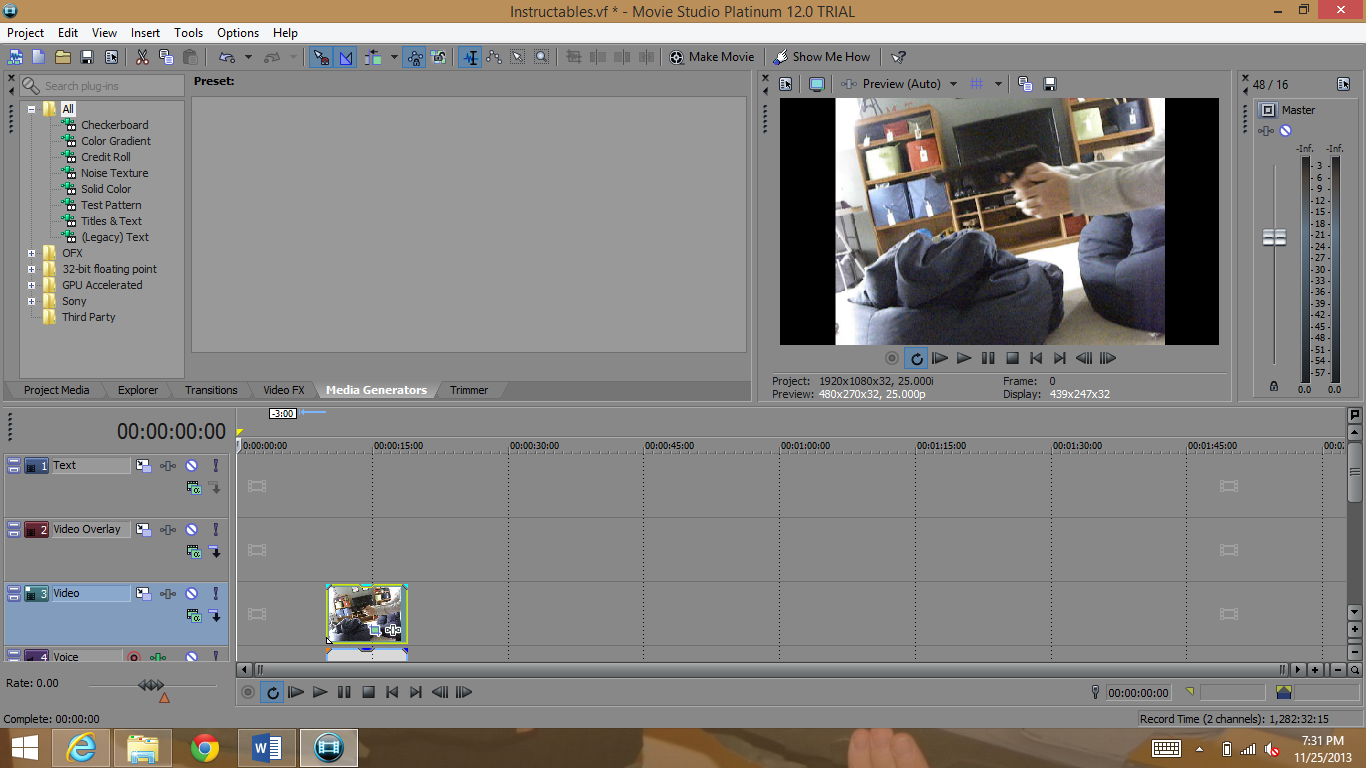Click the What's This help icon
This screenshot has height=768, width=1366.
(899, 57)
